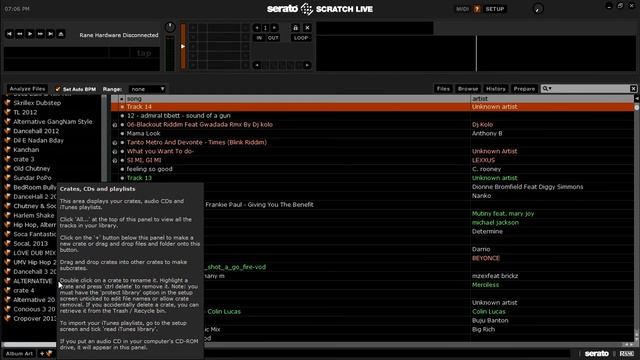Sort by the artist column header
The width and height of the screenshot is (640, 360).
(552, 98)
